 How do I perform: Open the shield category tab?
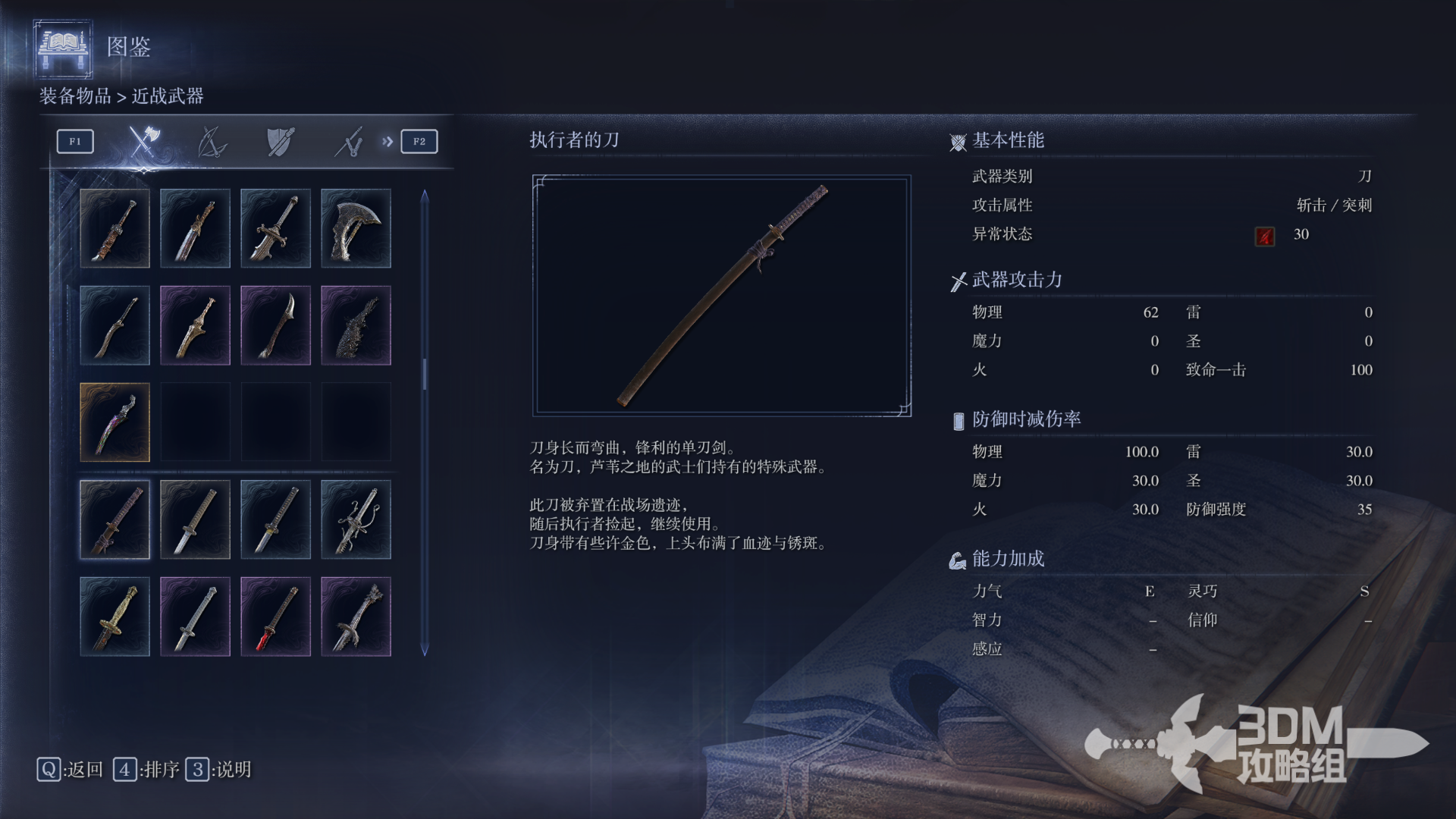tap(281, 141)
